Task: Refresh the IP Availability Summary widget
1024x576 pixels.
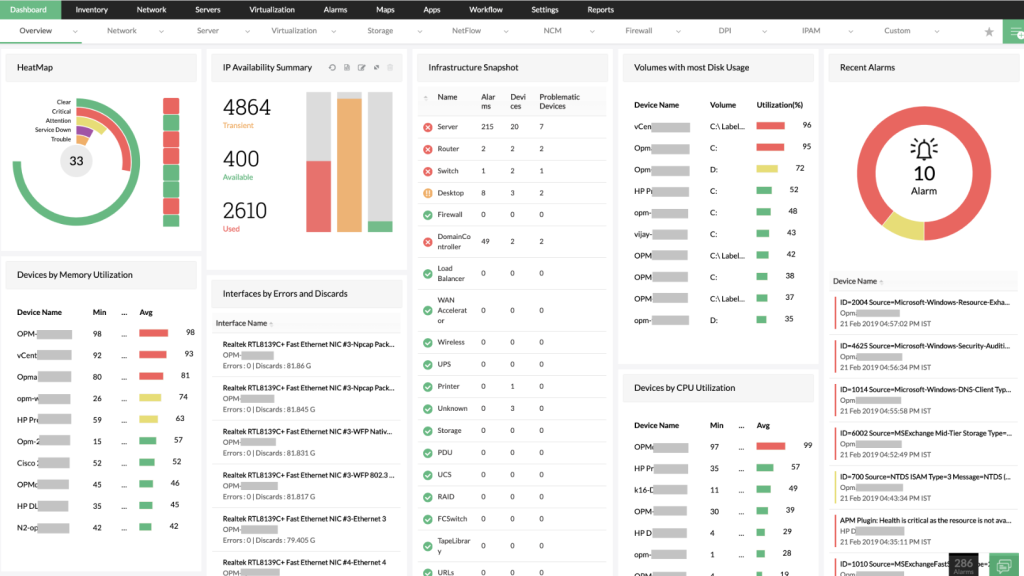Action: point(332,67)
